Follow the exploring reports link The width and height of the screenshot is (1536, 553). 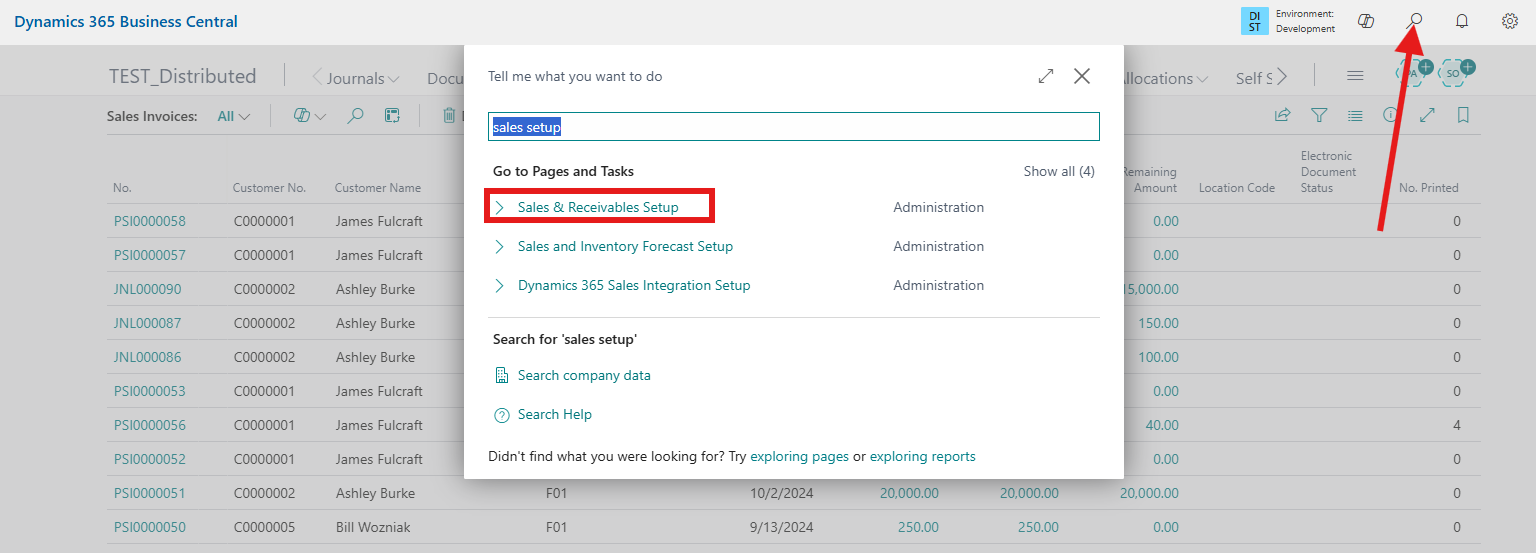(x=923, y=456)
